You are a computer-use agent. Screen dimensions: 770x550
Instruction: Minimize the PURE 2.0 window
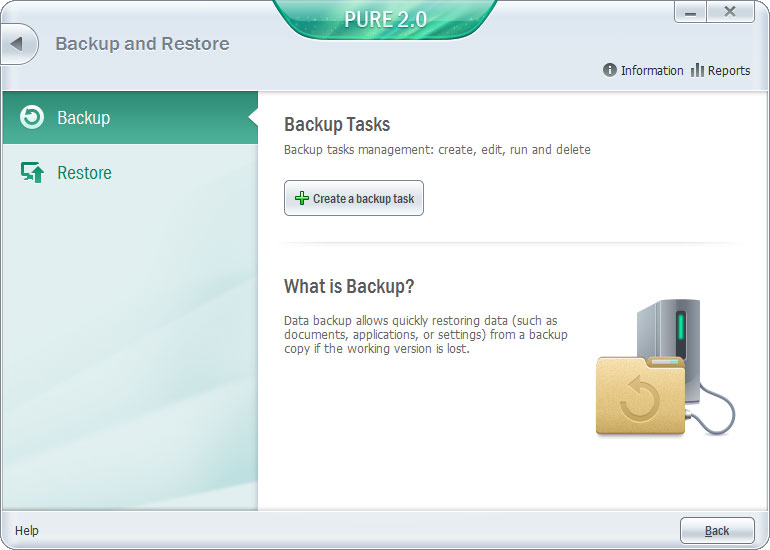coord(690,12)
